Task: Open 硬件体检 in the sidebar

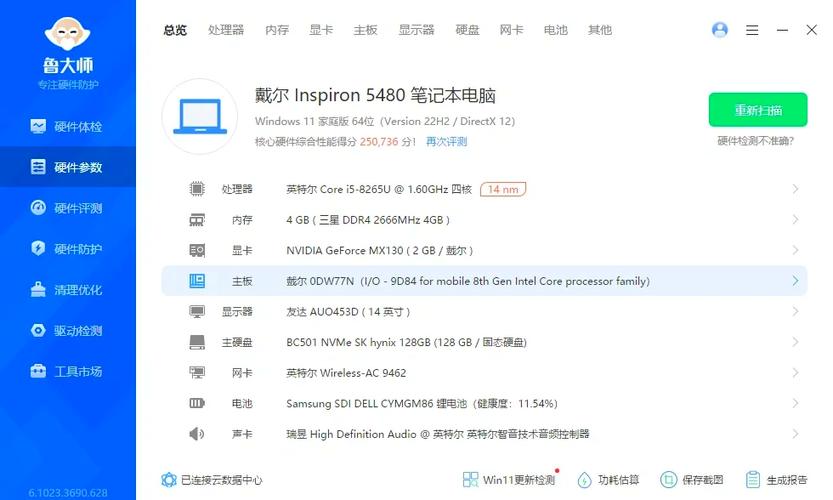Action: click(x=67, y=126)
